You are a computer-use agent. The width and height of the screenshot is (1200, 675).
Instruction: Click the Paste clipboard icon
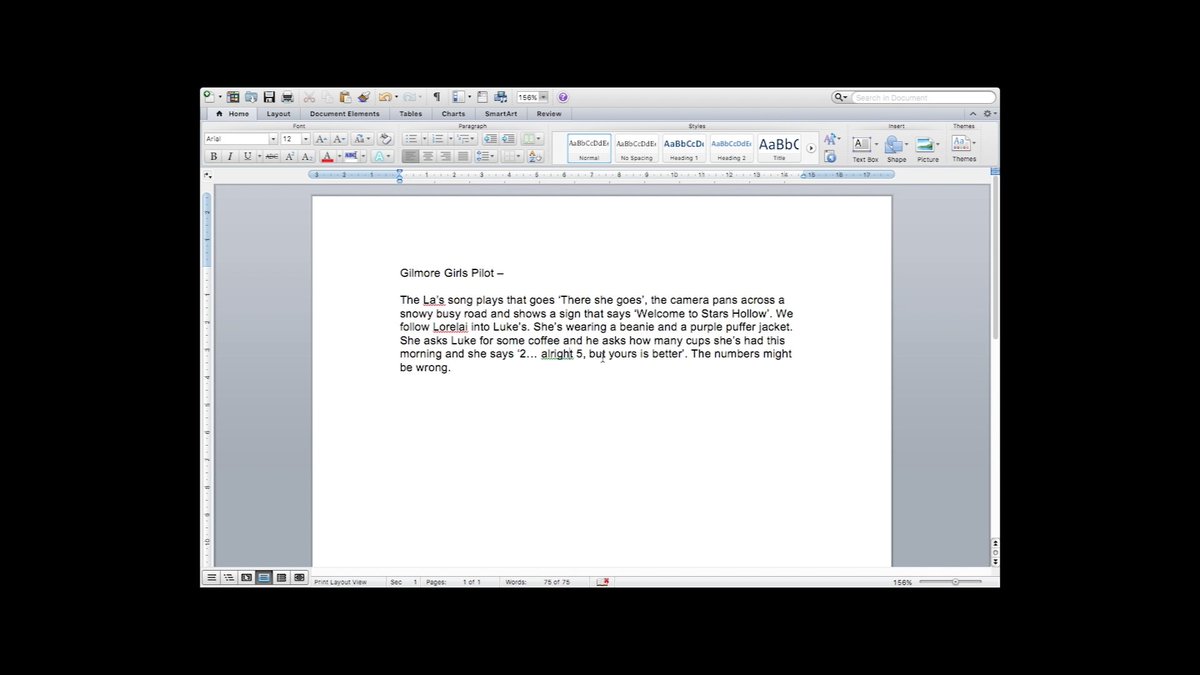coord(345,97)
